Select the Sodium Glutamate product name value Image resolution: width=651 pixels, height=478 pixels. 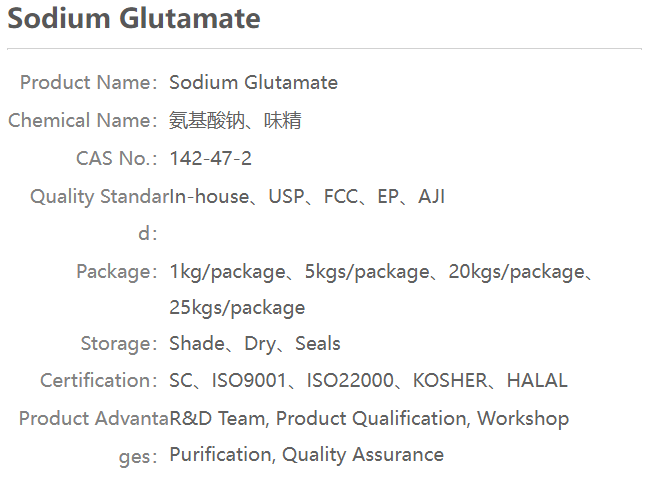(253, 83)
